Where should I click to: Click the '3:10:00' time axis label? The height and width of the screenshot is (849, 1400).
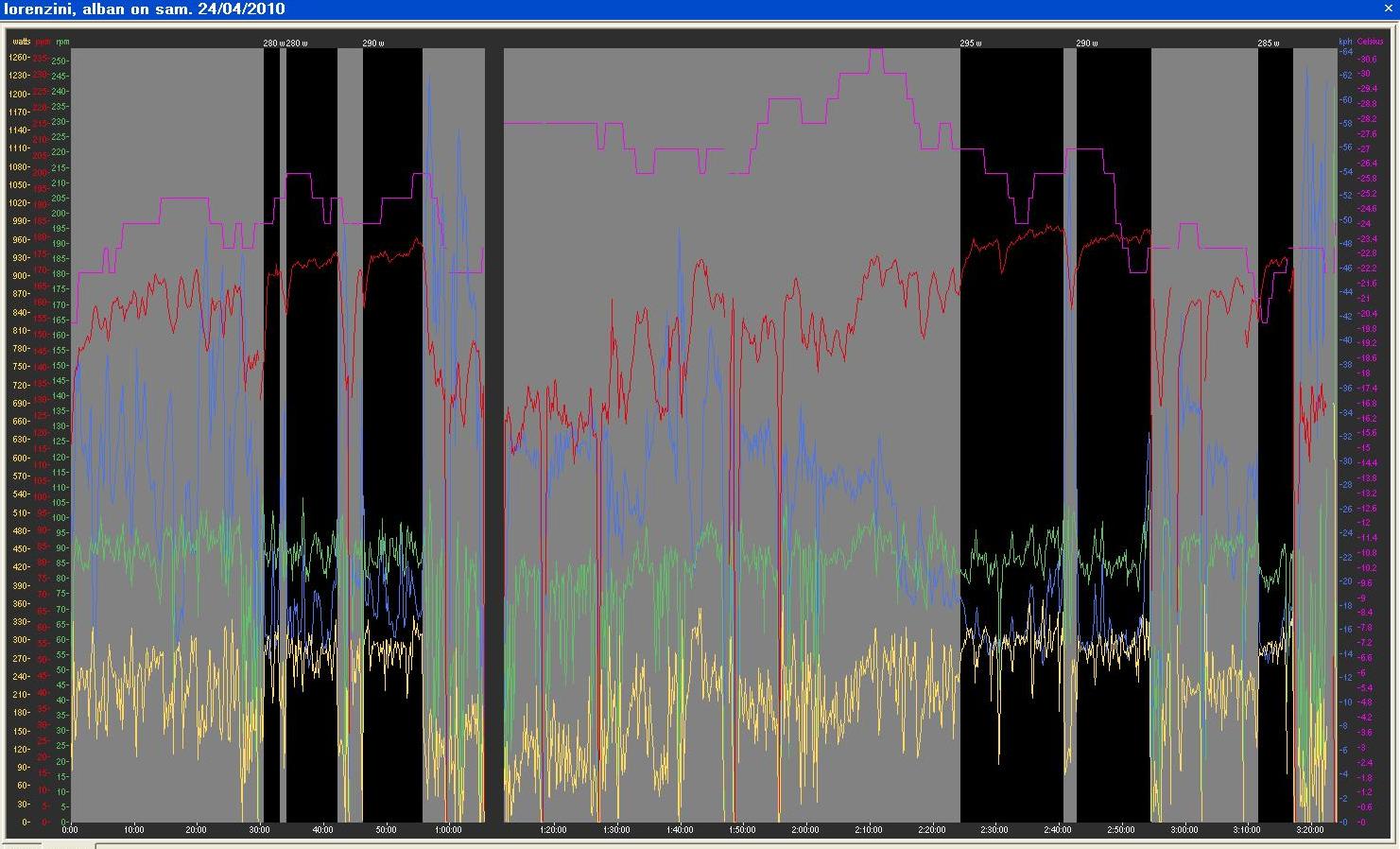pyautogui.click(x=1247, y=830)
